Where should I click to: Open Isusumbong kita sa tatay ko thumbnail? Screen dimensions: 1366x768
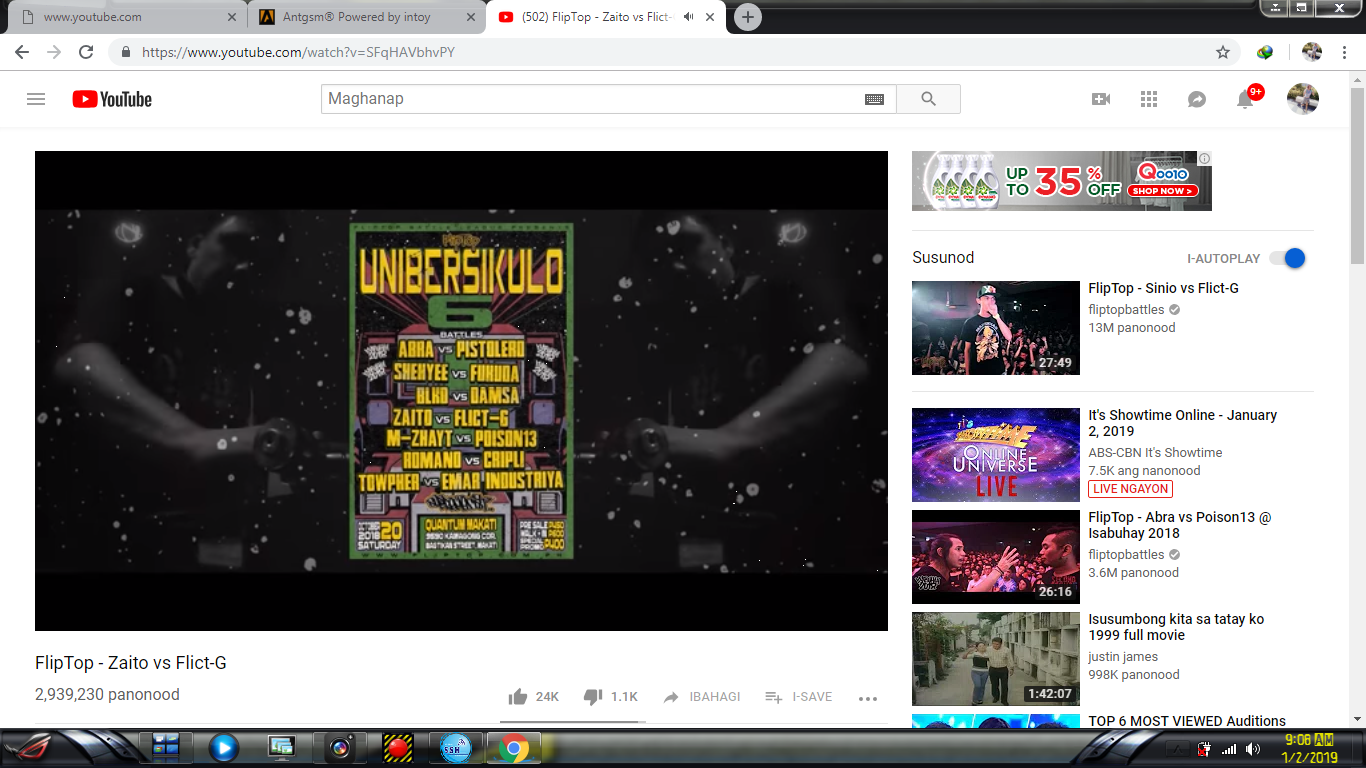[x=996, y=659]
